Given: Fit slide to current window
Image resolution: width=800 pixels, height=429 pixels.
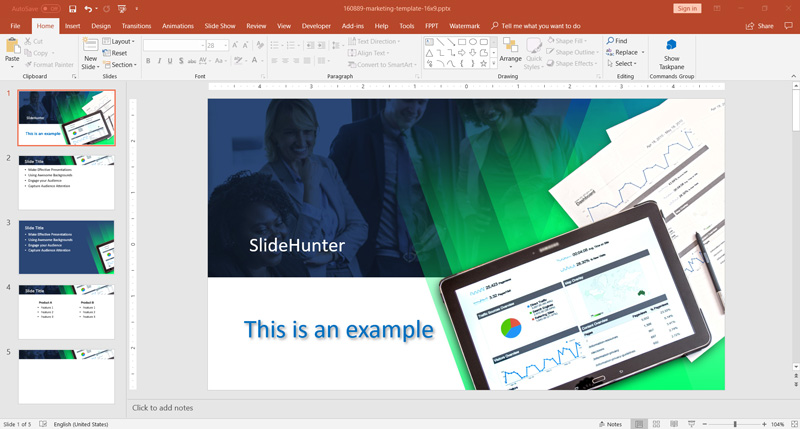Looking at the screenshot, I should coord(794,424).
